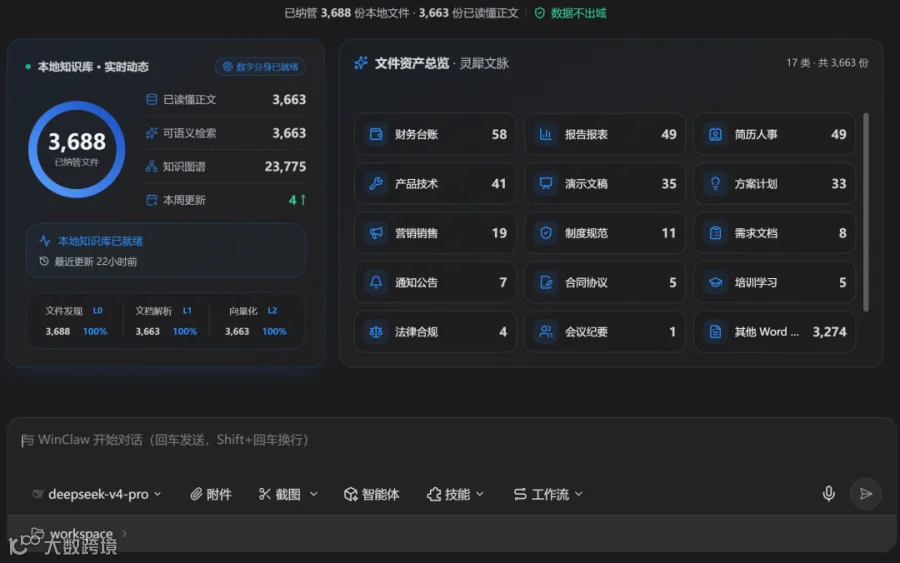900x563 pixels.
Task: Click the 17 类 · 共 3,663 份 summary
Action: click(827, 63)
